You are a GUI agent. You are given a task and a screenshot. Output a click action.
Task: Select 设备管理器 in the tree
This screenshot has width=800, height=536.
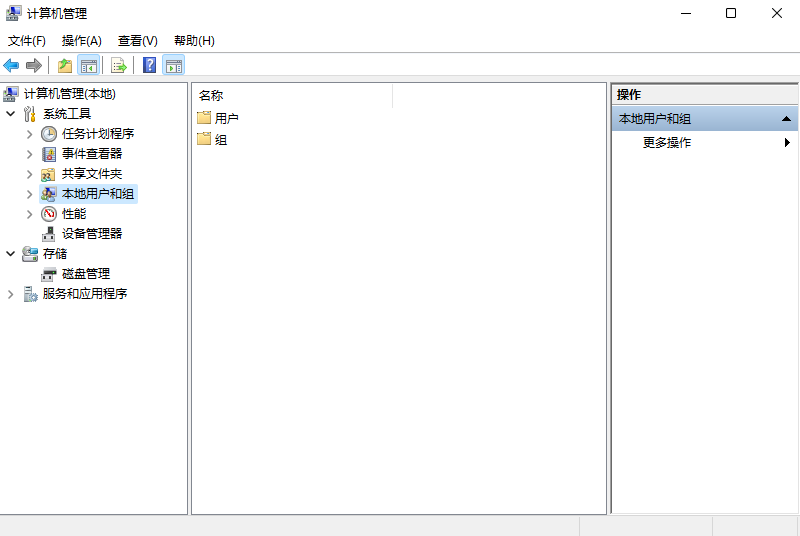[92, 234]
